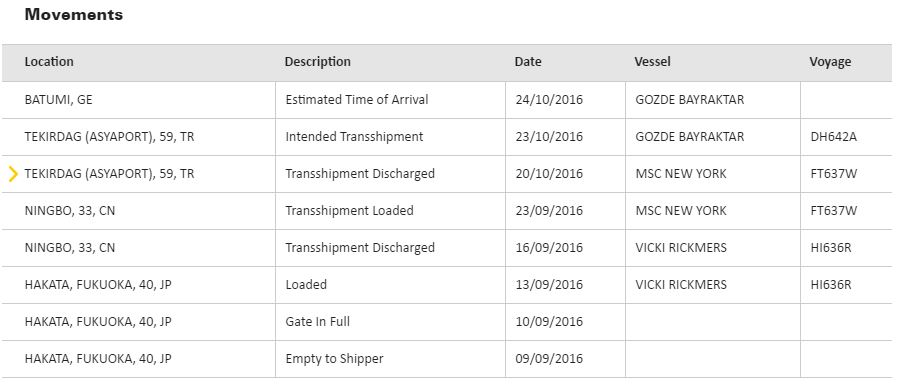
Task: Select the Intended Transshipment row description
Action: [354, 136]
